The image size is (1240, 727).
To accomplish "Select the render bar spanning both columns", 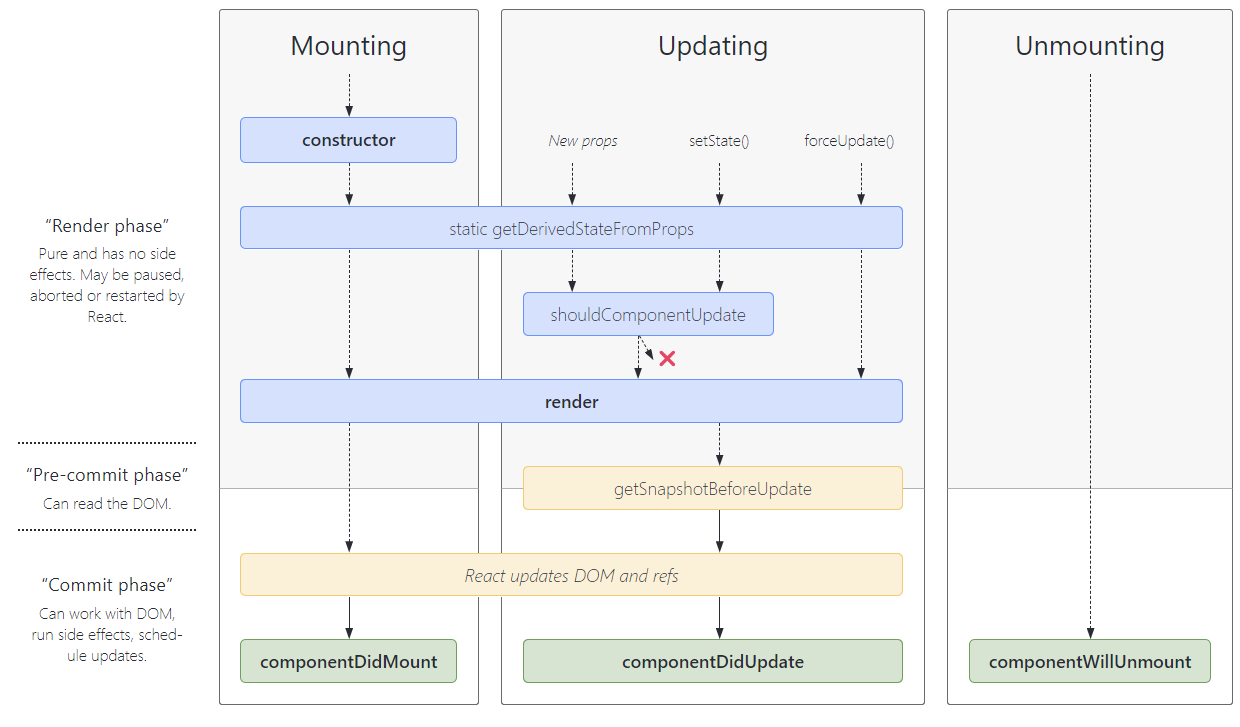I will pos(571,401).
